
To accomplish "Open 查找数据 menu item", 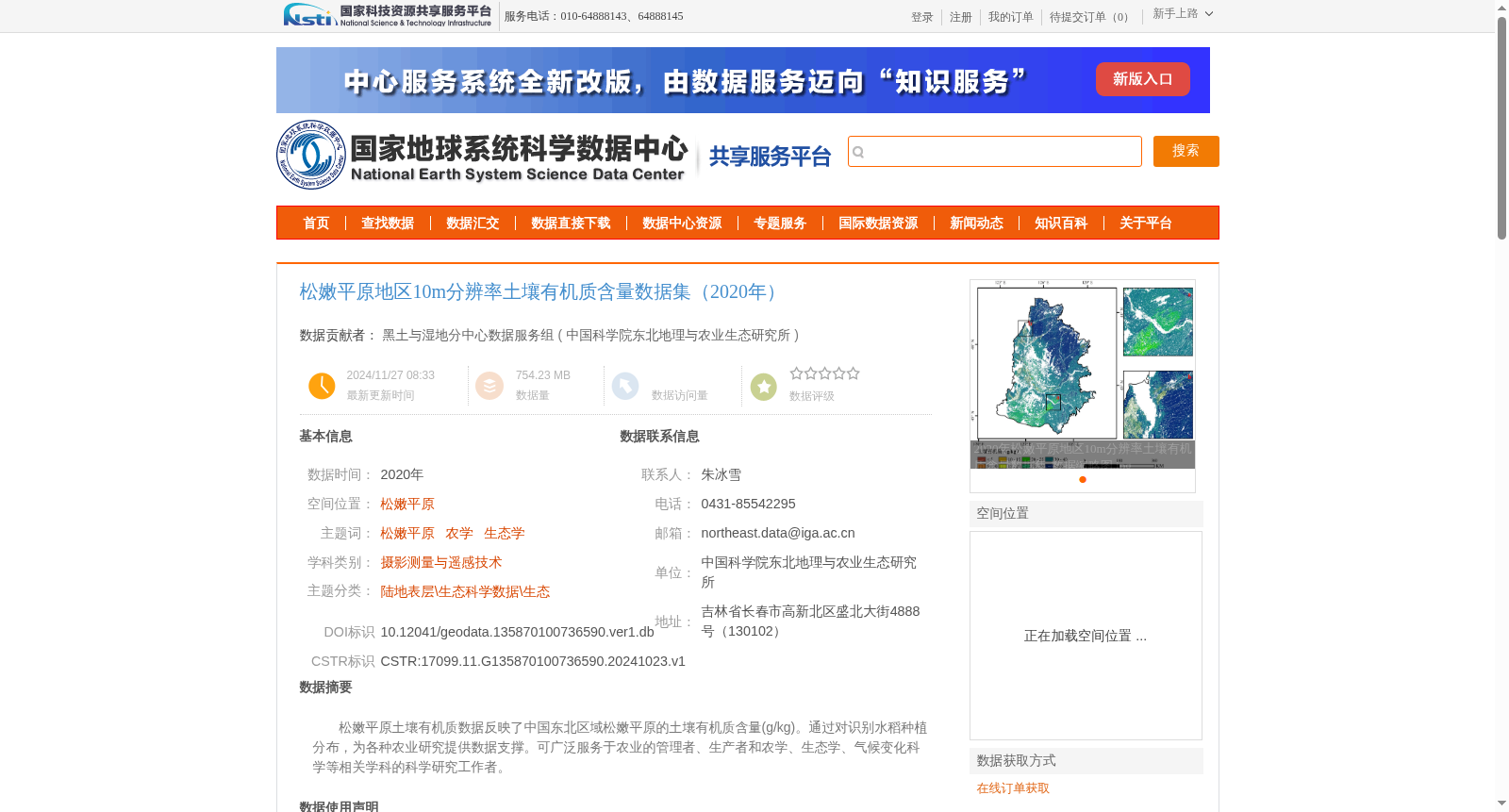I will click(388, 224).
